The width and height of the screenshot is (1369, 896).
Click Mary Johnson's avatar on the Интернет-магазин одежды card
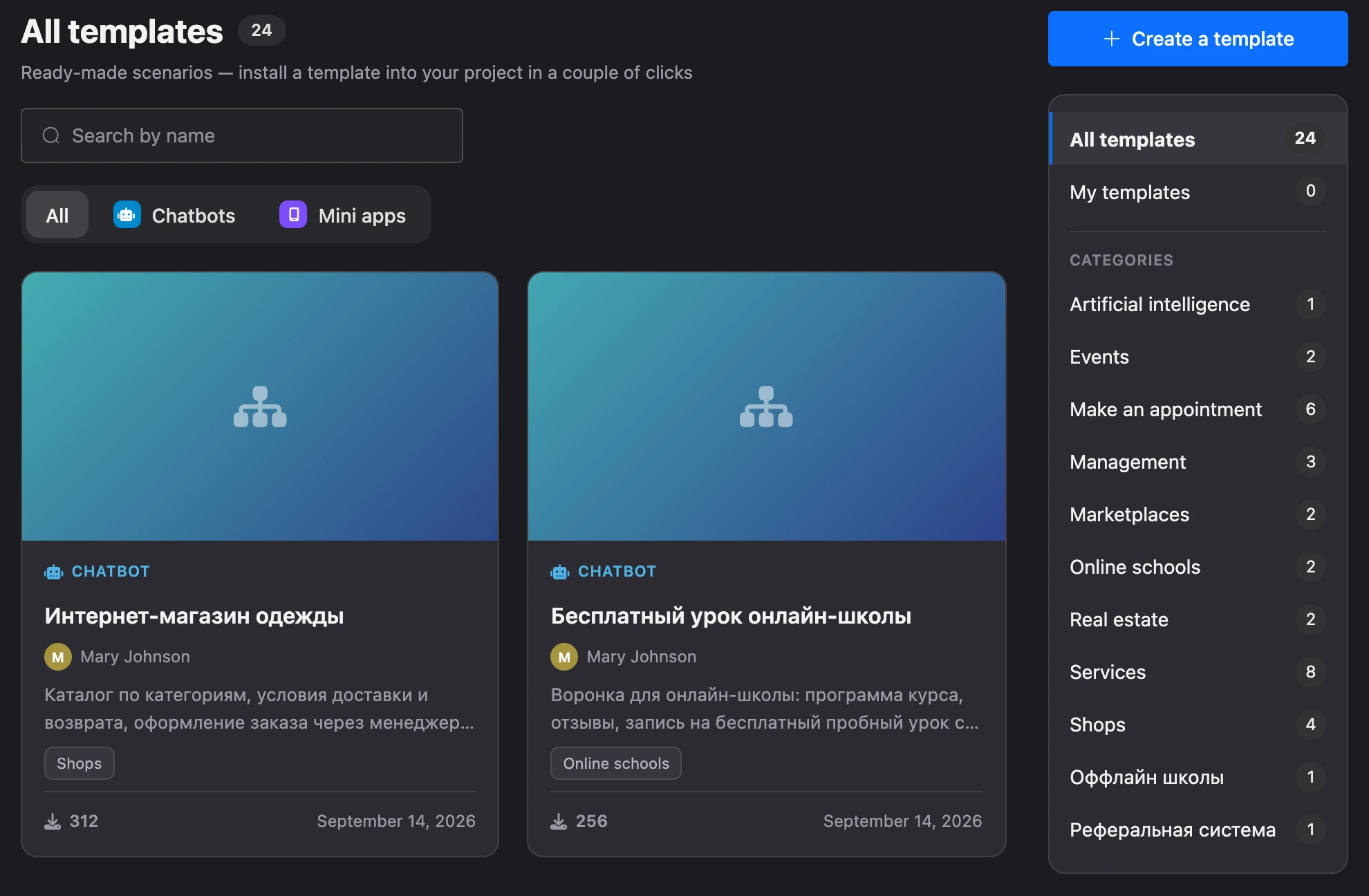pyautogui.click(x=58, y=657)
